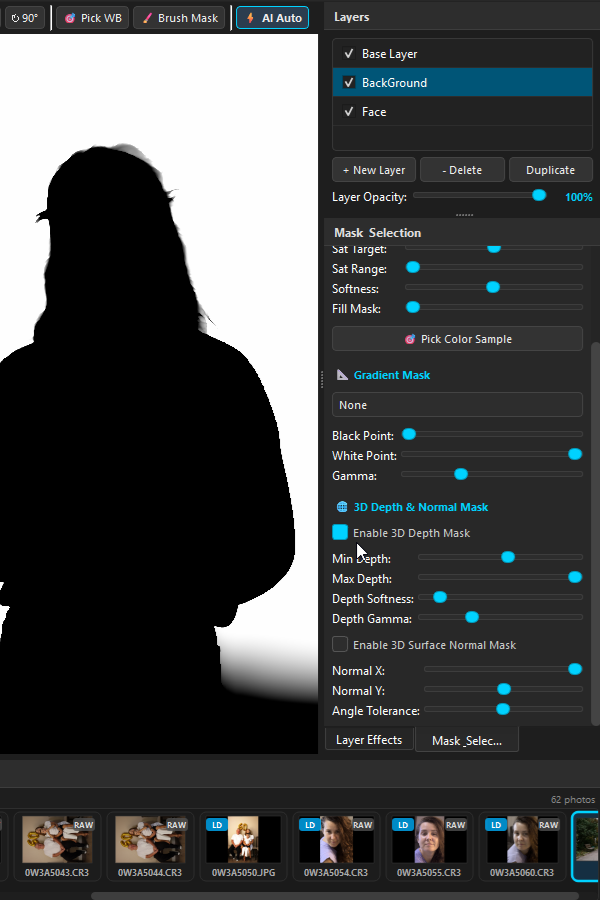Click the Max Depth slider handle

[x=575, y=577]
